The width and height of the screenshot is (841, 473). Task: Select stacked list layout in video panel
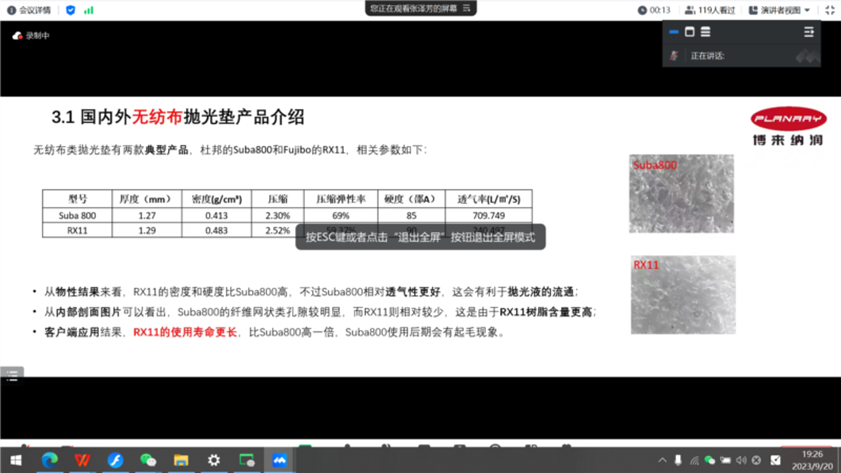pos(705,32)
